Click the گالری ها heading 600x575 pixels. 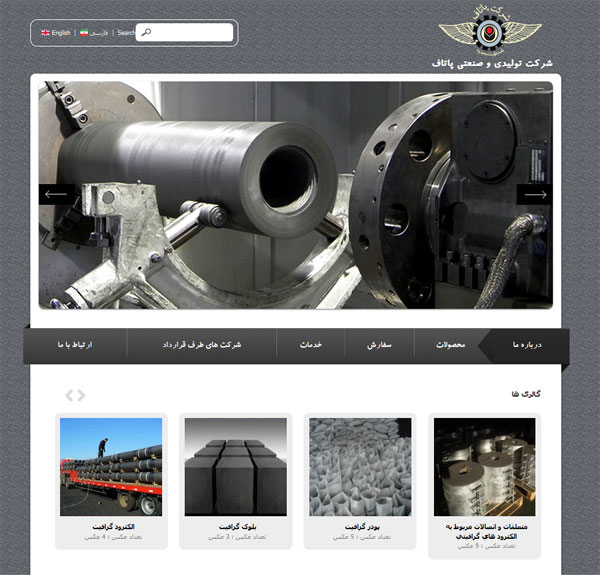click(x=526, y=394)
